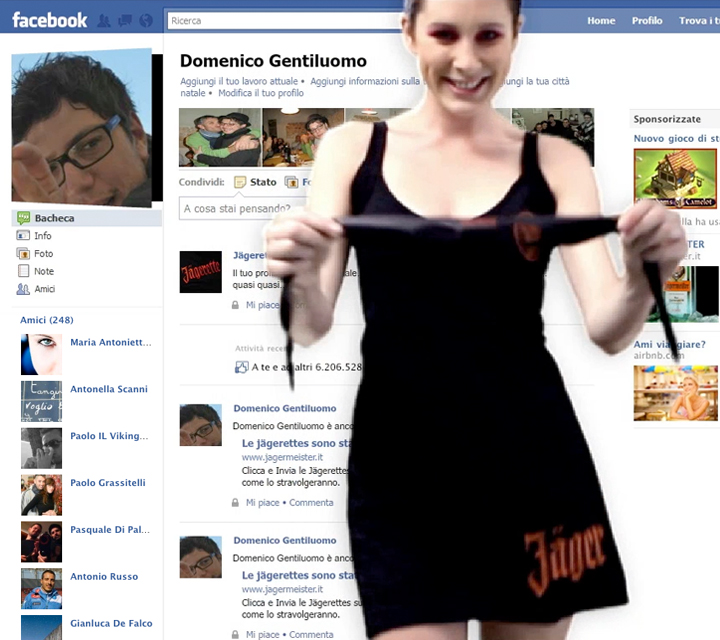This screenshot has height=640, width=720.
Task: Click first Le jägerettes sono sta... title
Action: coord(296,444)
